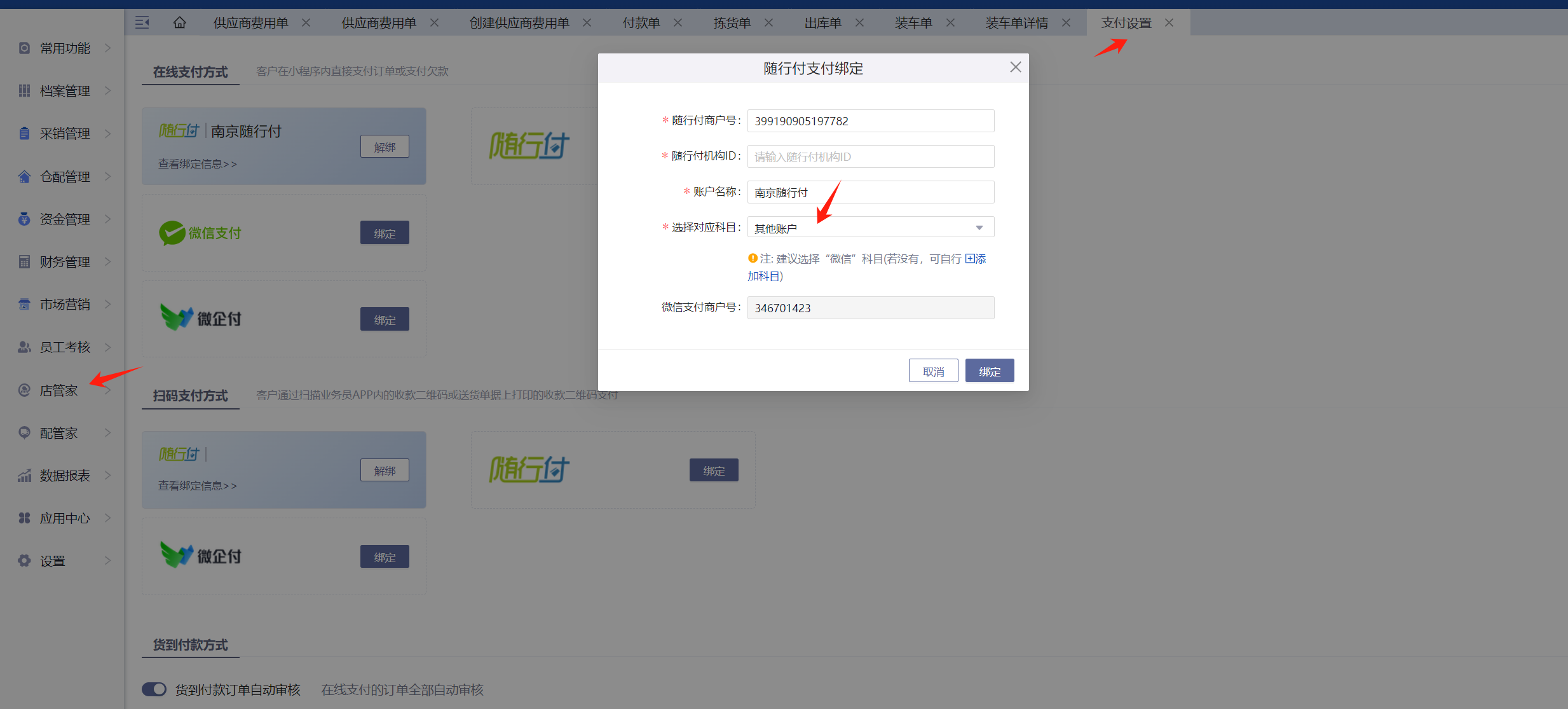This screenshot has height=709, width=1568.
Task: Expand the 仓配管理 sidebar section
Action: pos(64,177)
